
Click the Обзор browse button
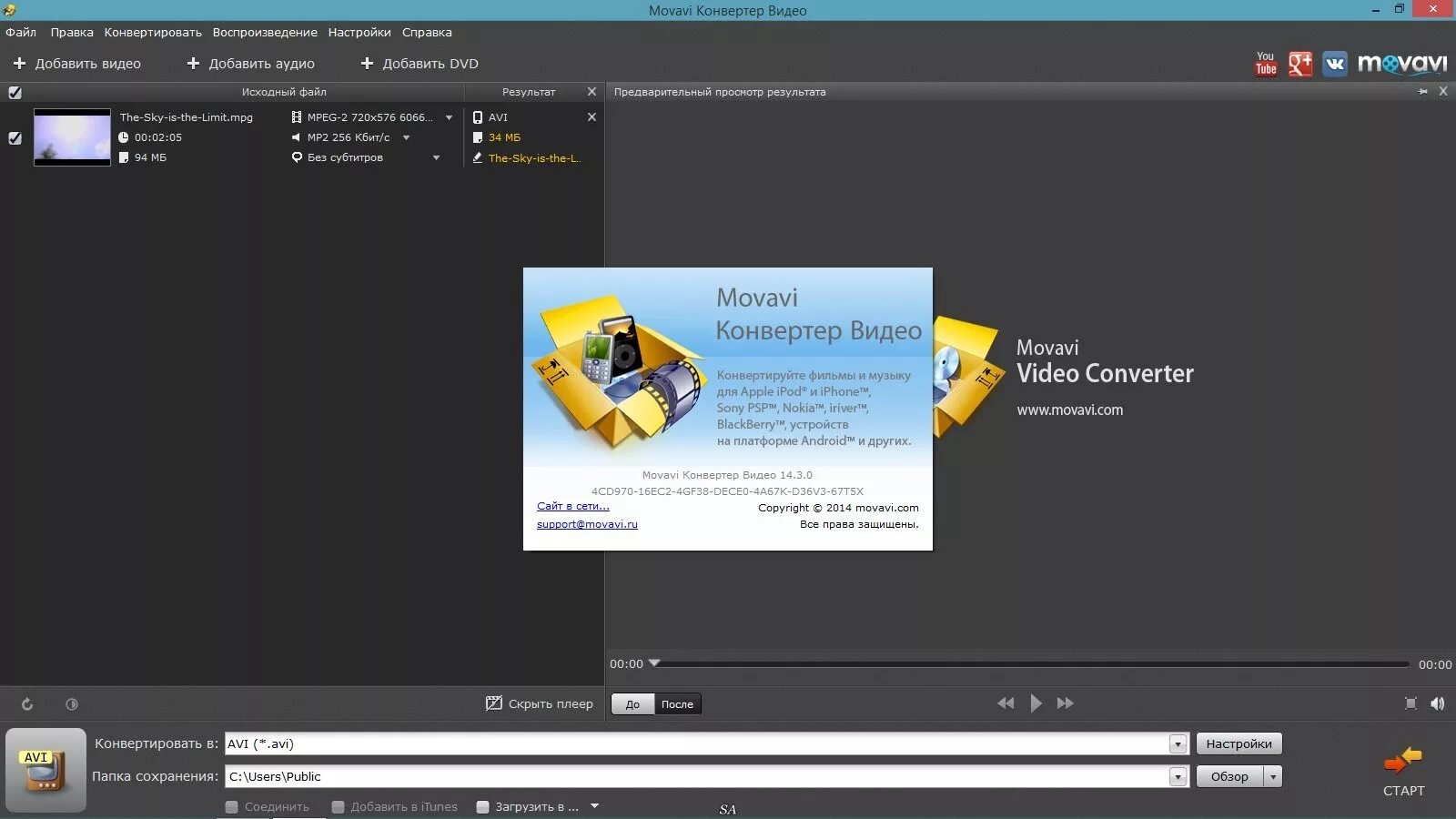[x=1229, y=777]
